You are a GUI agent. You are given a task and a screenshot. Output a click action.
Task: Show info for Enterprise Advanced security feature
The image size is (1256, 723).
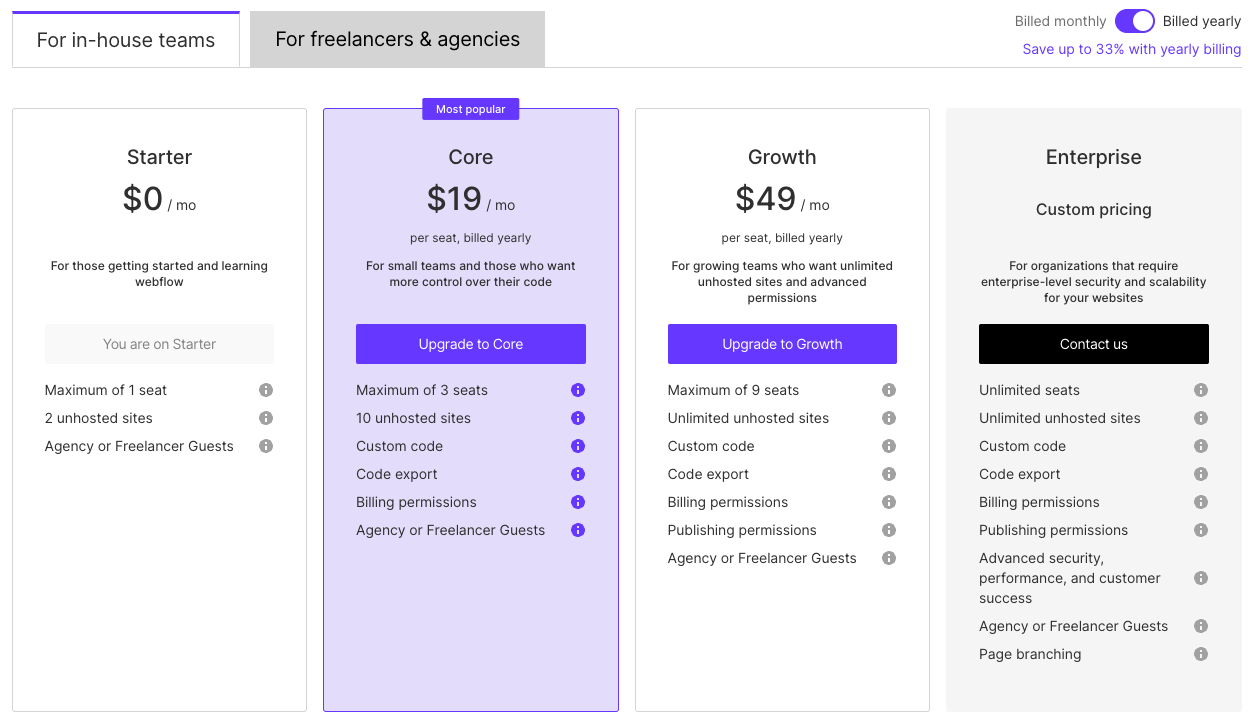1201,578
